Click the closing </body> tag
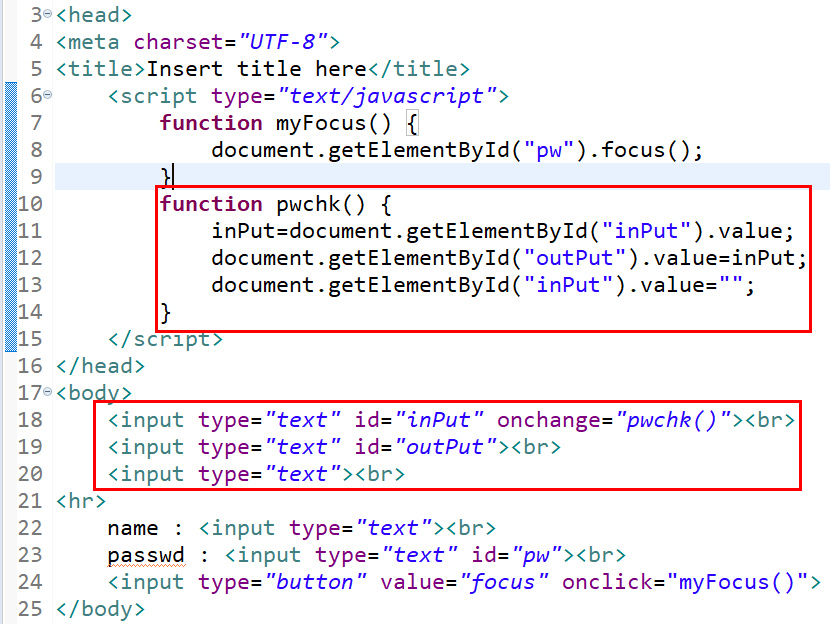Viewport: 830px width, 624px height. pyautogui.click(x=101, y=609)
